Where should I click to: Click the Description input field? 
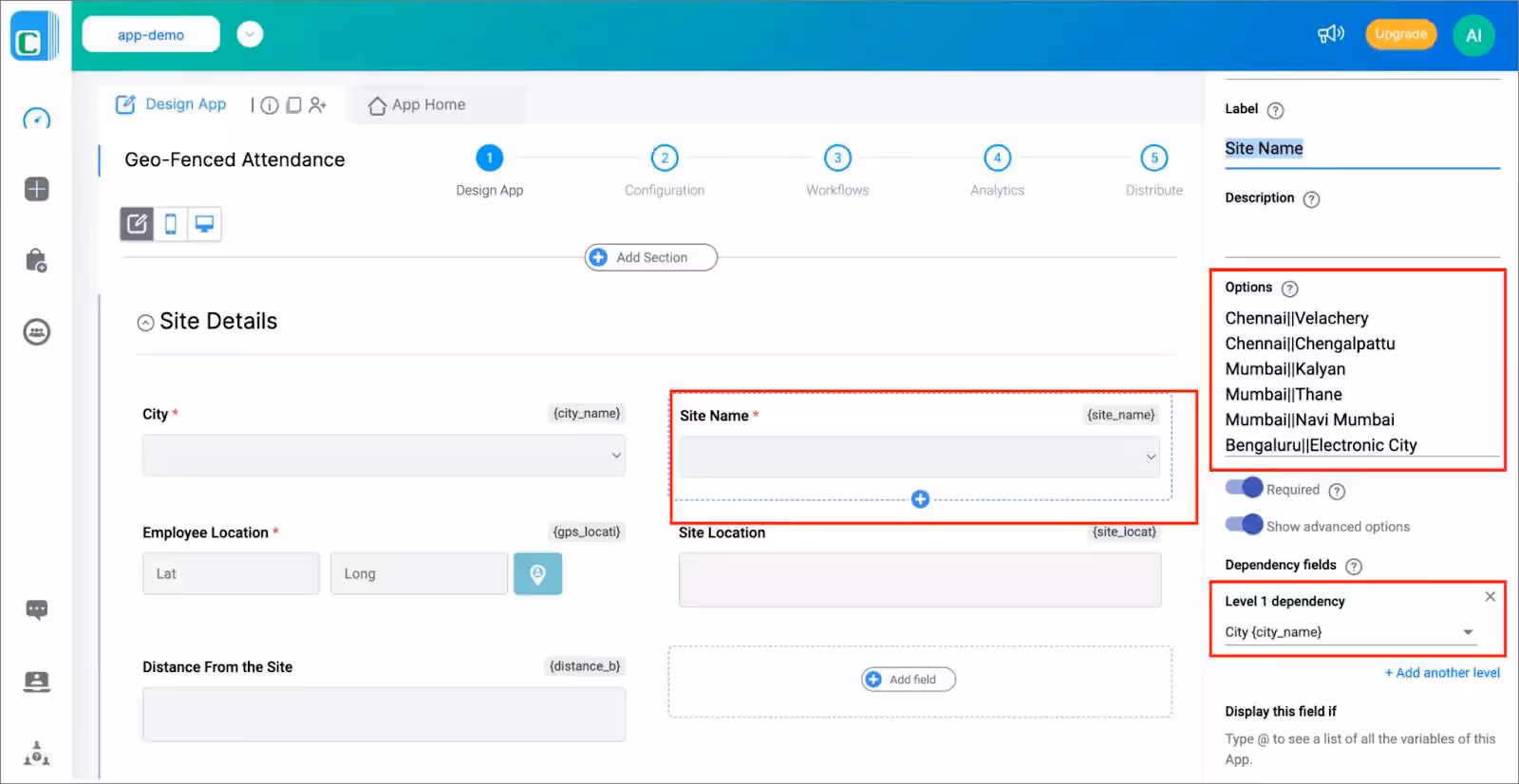click(1362, 237)
